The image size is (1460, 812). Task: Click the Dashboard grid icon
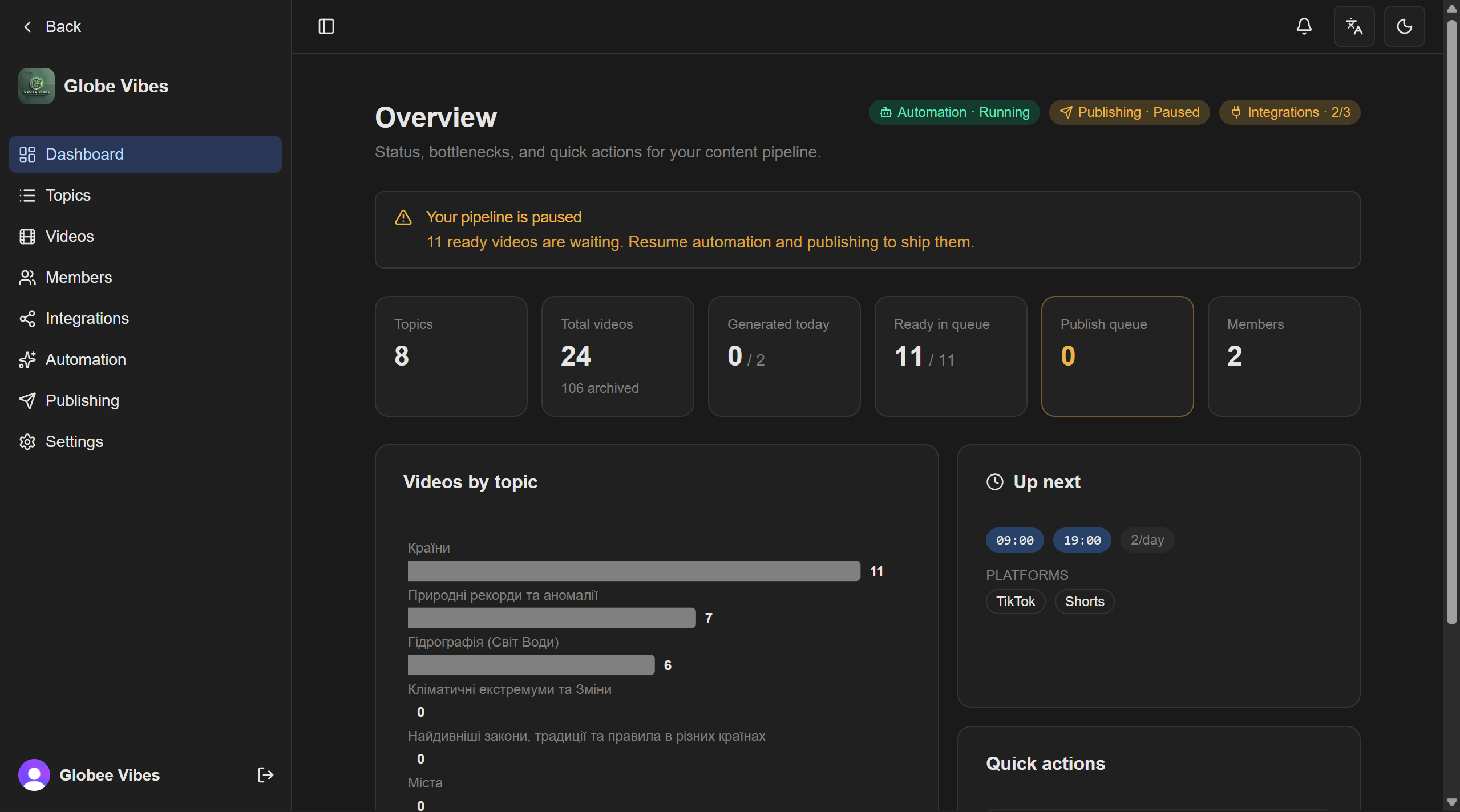27,155
